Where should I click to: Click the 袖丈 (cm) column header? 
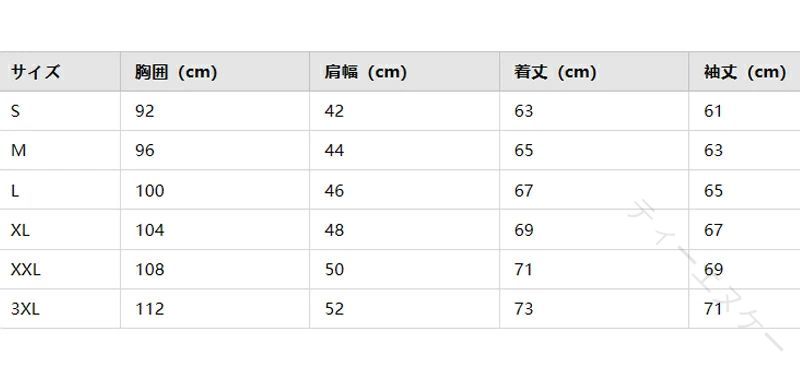[x=745, y=72]
